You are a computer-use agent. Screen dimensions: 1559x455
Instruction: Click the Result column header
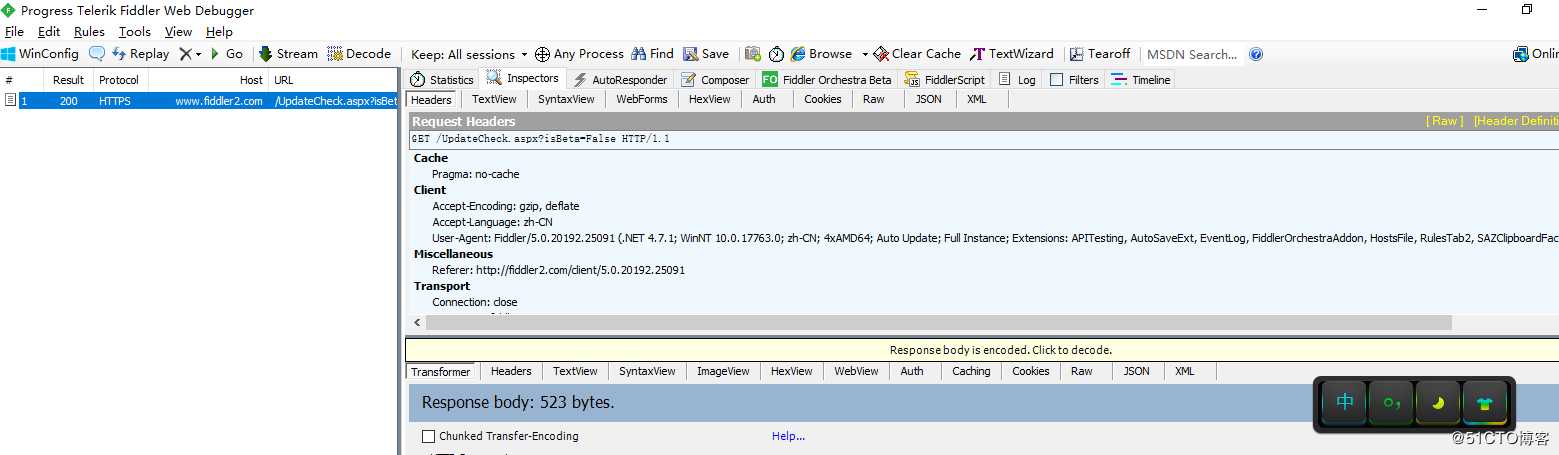(69, 80)
